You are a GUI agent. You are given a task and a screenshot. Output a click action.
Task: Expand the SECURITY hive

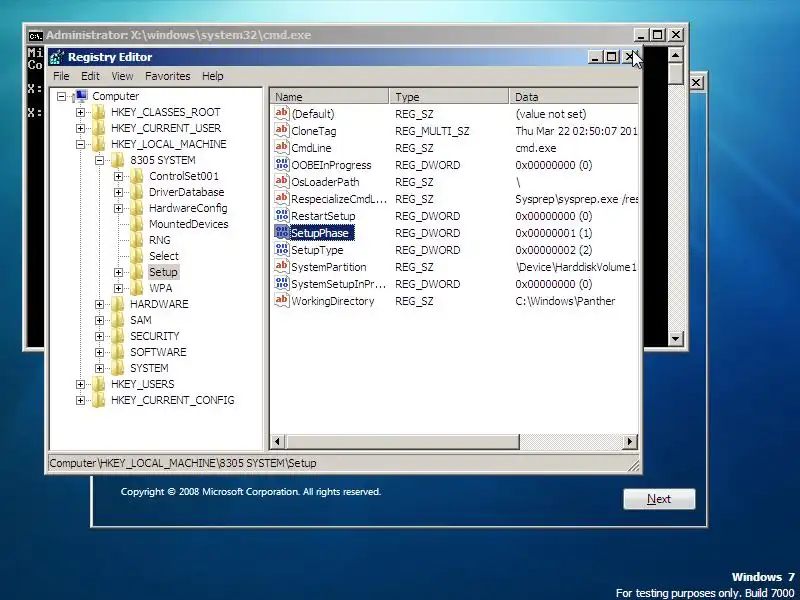click(99, 336)
